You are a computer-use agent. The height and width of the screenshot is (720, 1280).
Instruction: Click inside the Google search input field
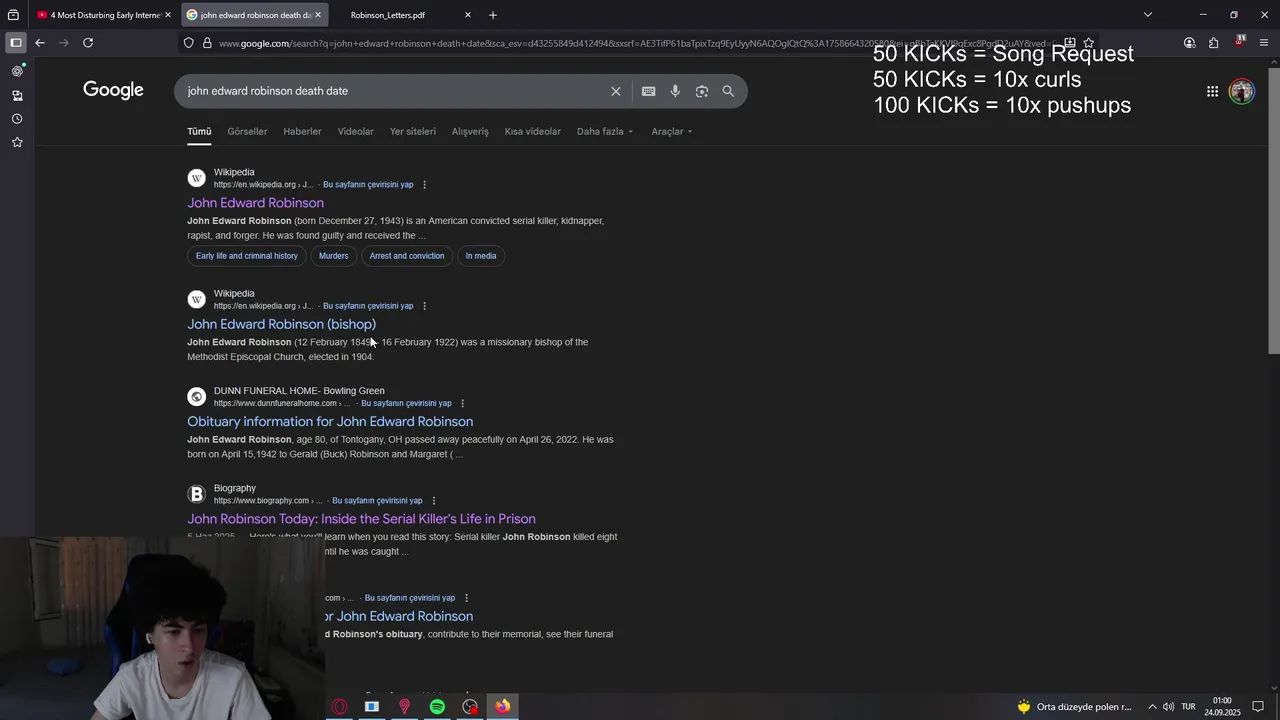(x=395, y=91)
